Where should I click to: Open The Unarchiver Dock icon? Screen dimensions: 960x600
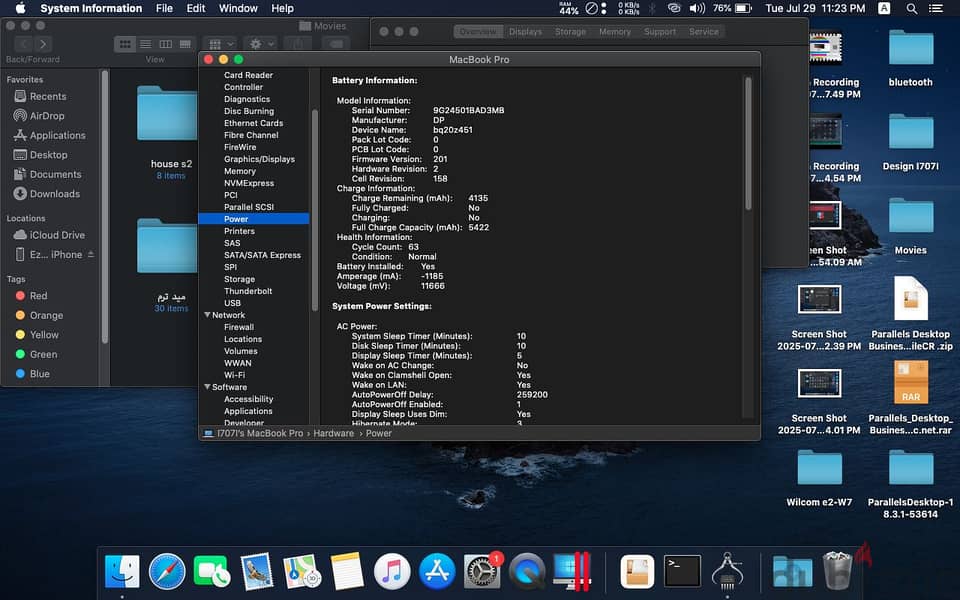pos(637,571)
